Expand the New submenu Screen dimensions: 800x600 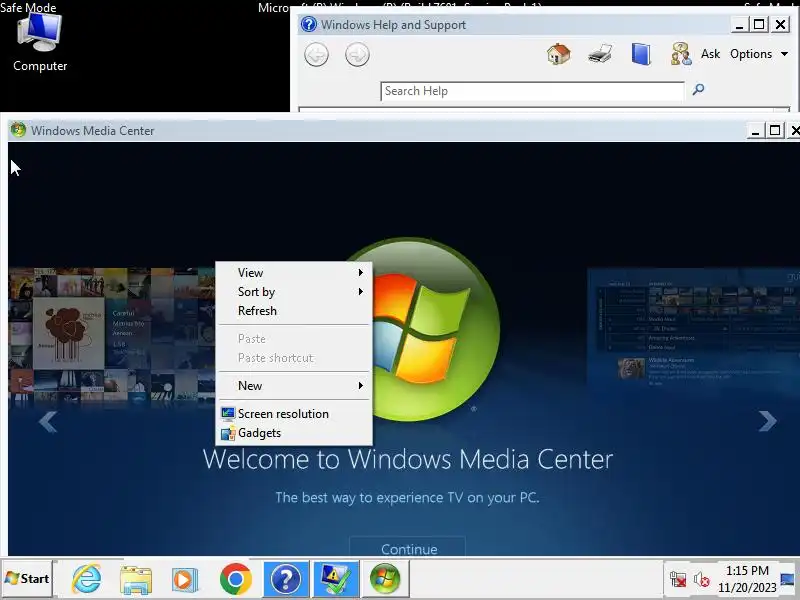pyautogui.click(x=294, y=386)
